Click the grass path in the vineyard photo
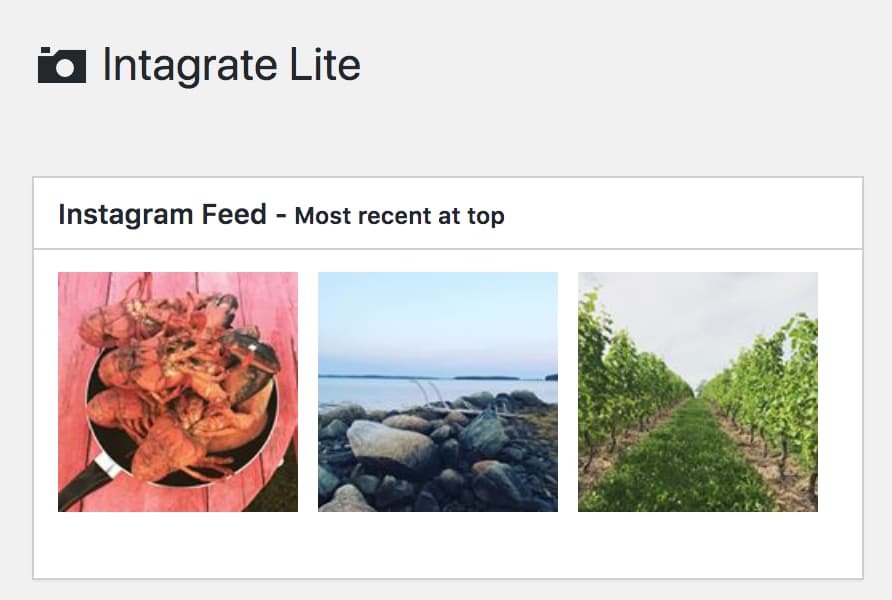The height and width of the screenshot is (600, 892). coord(688,470)
